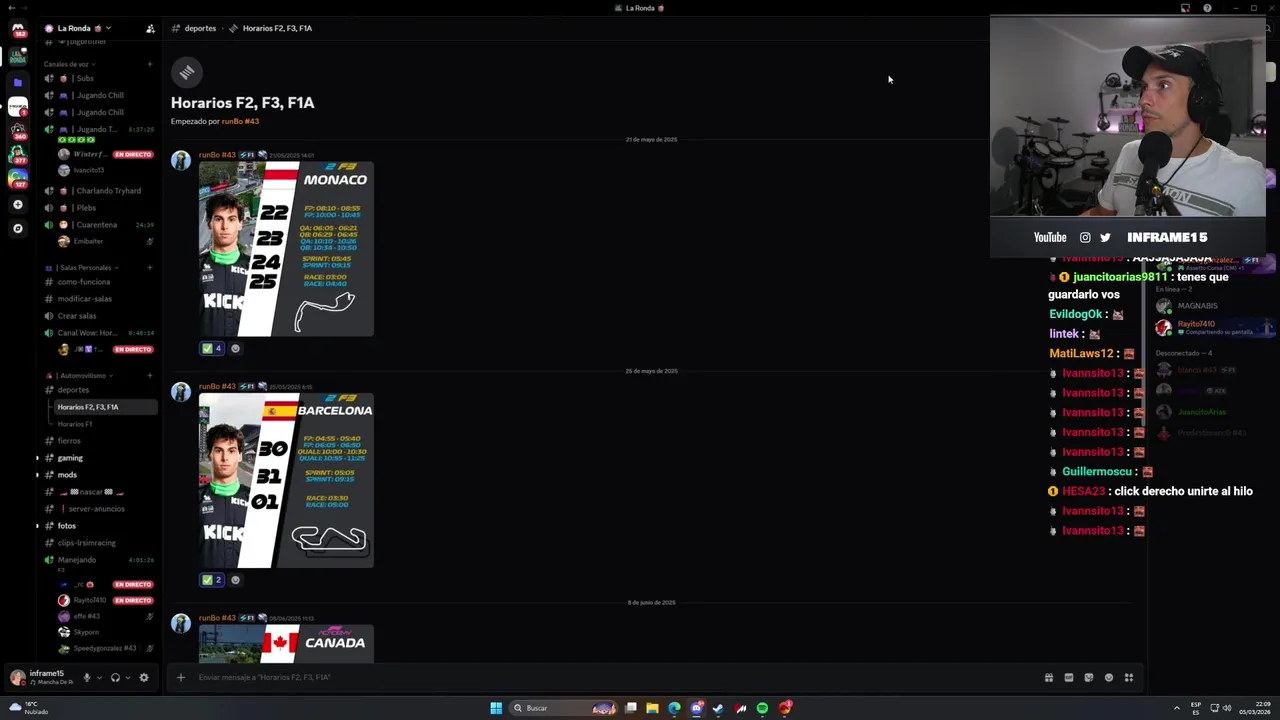Toggle headphones deafen in user panel
The image size is (1280, 720).
click(x=115, y=677)
